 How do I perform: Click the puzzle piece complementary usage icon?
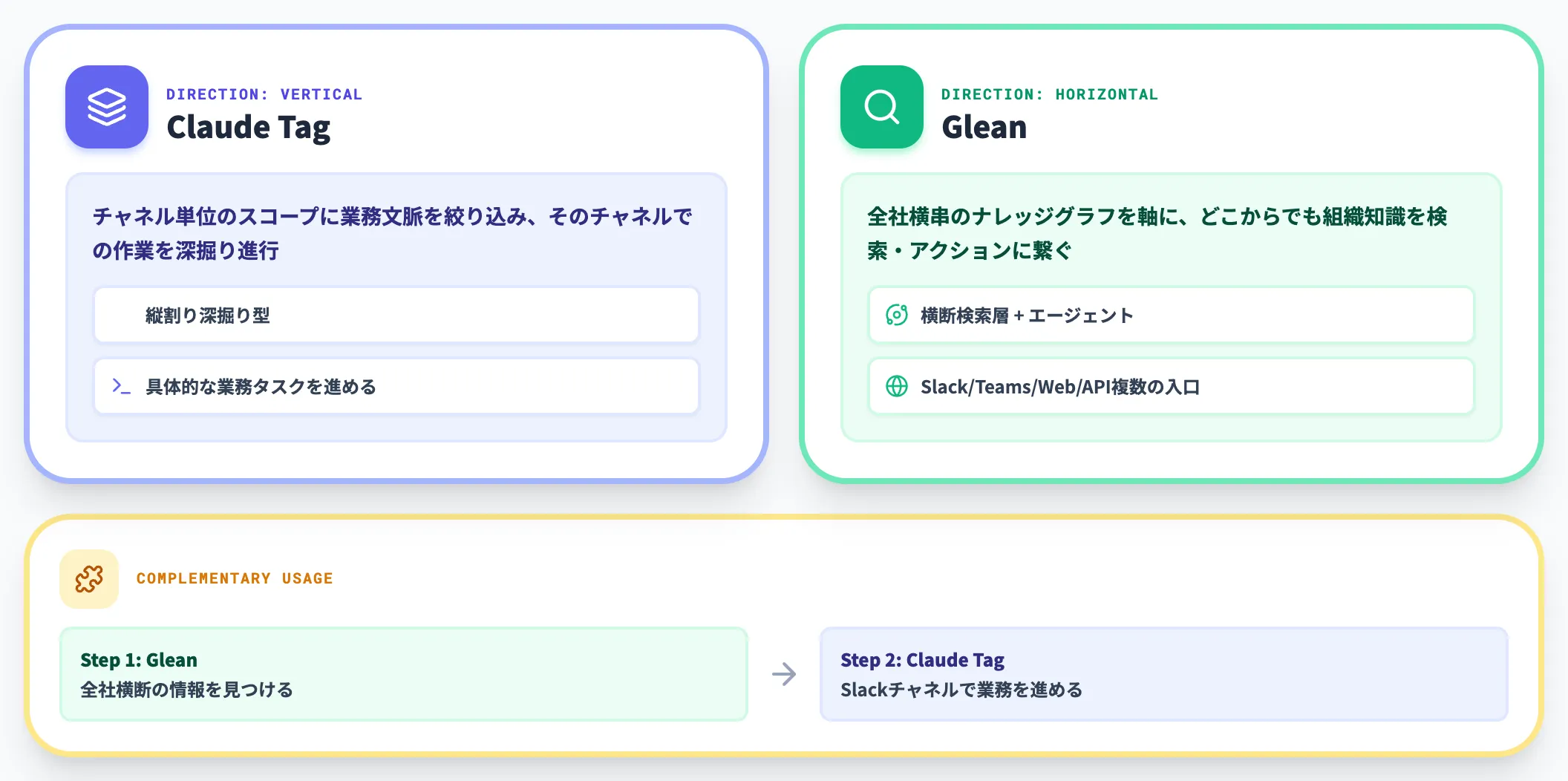tap(89, 579)
